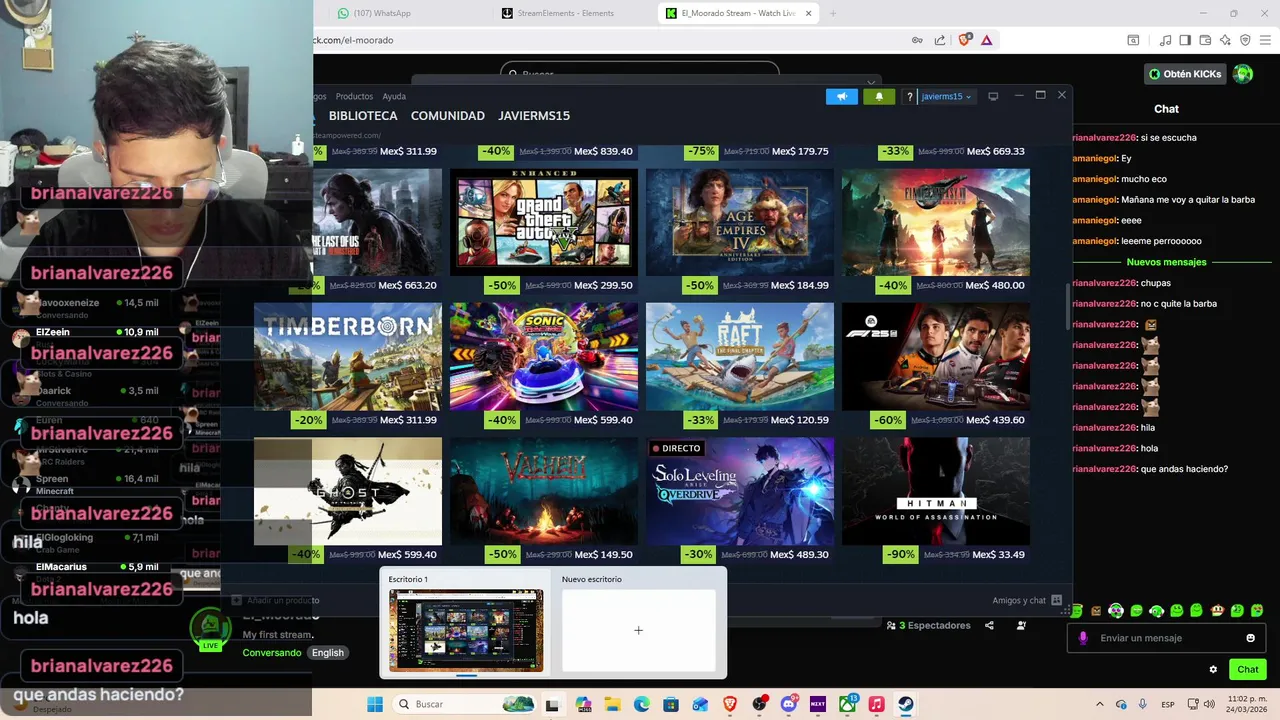Send message with green Chat button
Screen dimensions: 1280x720
pos(1248,669)
